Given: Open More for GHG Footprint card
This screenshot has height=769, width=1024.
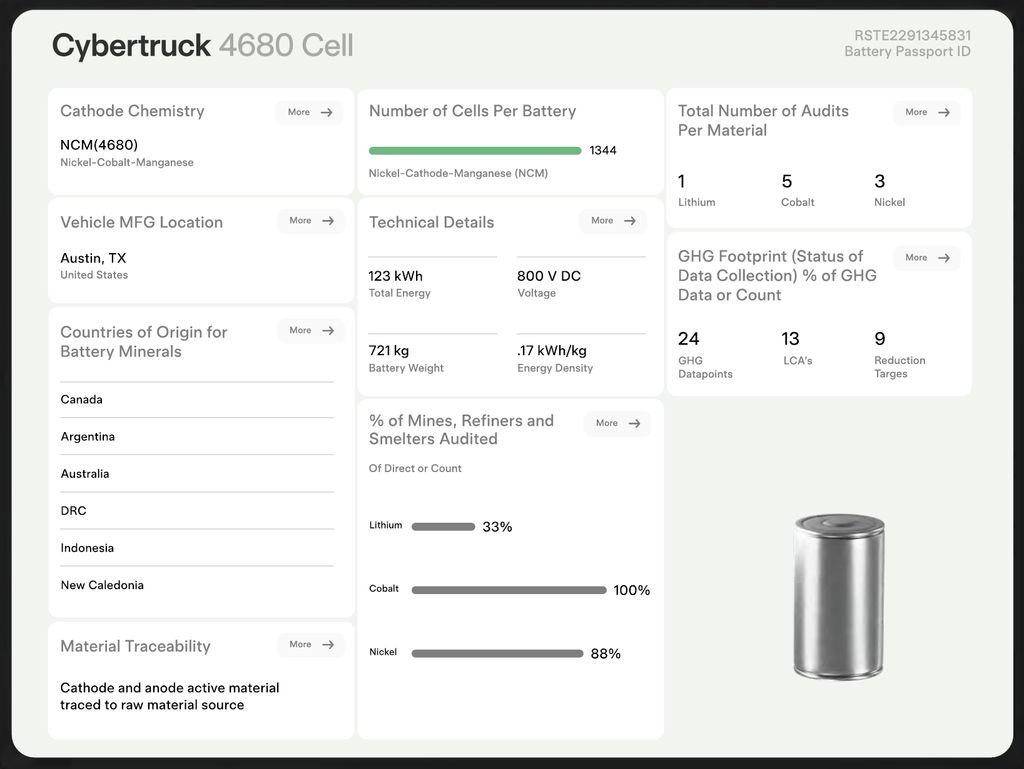Looking at the screenshot, I should click(x=927, y=258).
